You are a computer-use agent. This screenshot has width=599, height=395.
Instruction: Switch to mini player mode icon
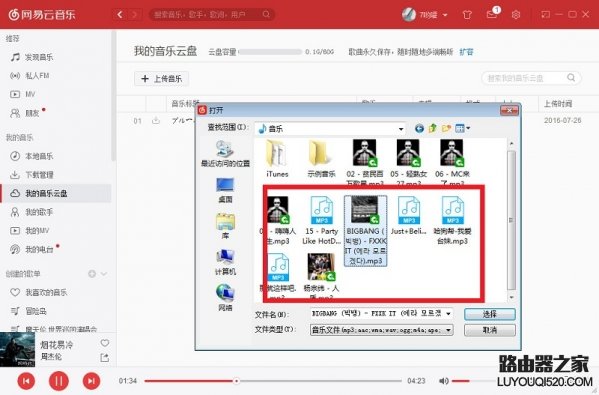tap(545, 15)
